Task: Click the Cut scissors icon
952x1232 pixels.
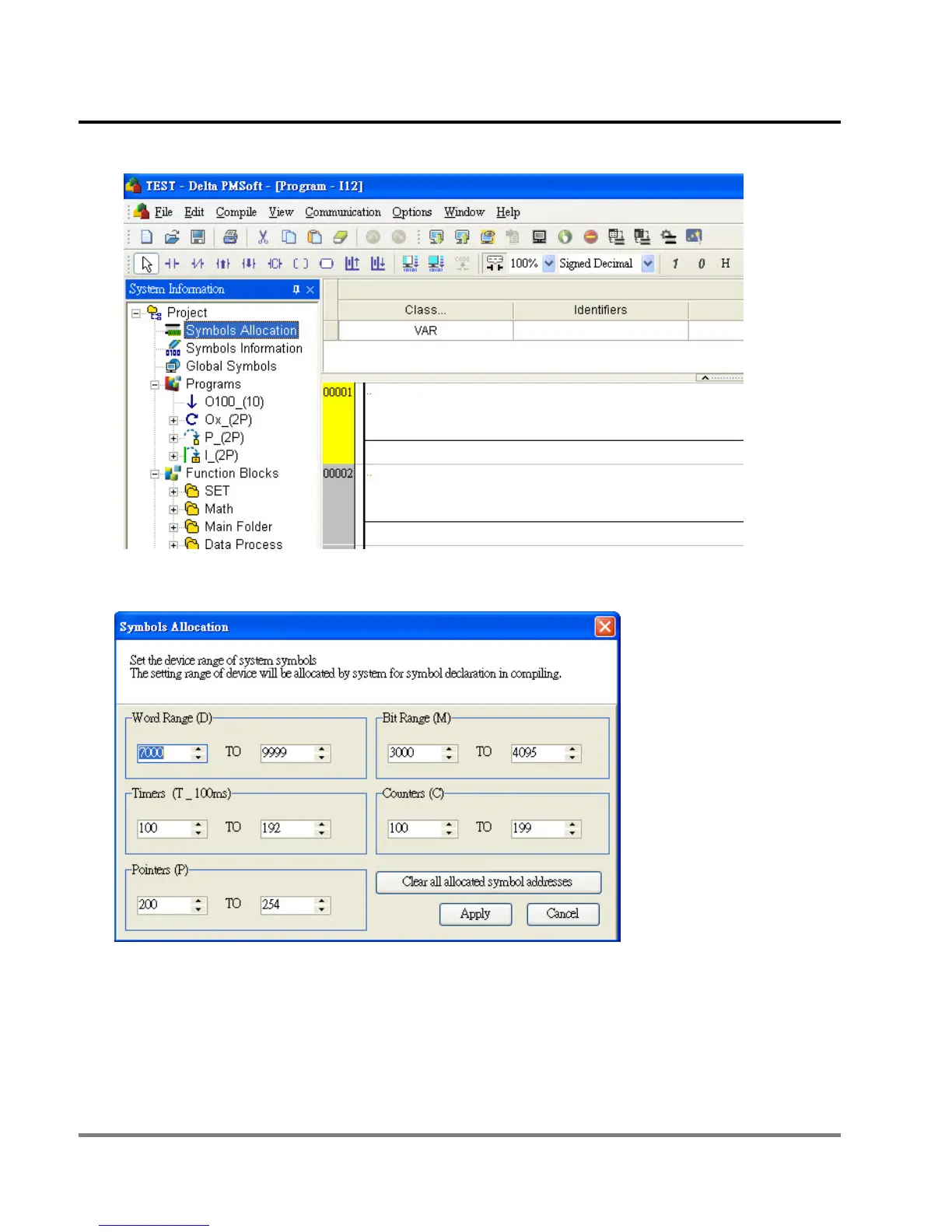Action: click(x=263, y=237)
